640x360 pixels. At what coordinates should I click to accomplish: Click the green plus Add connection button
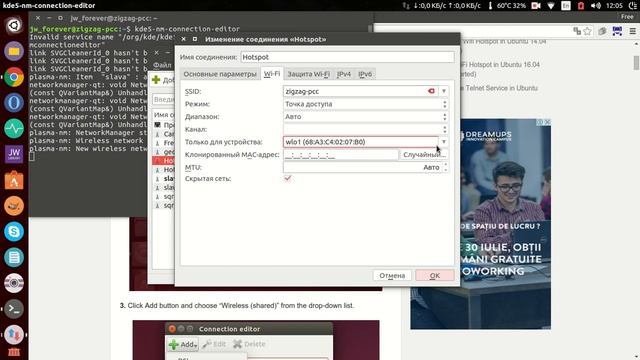(x=162, y=80)
